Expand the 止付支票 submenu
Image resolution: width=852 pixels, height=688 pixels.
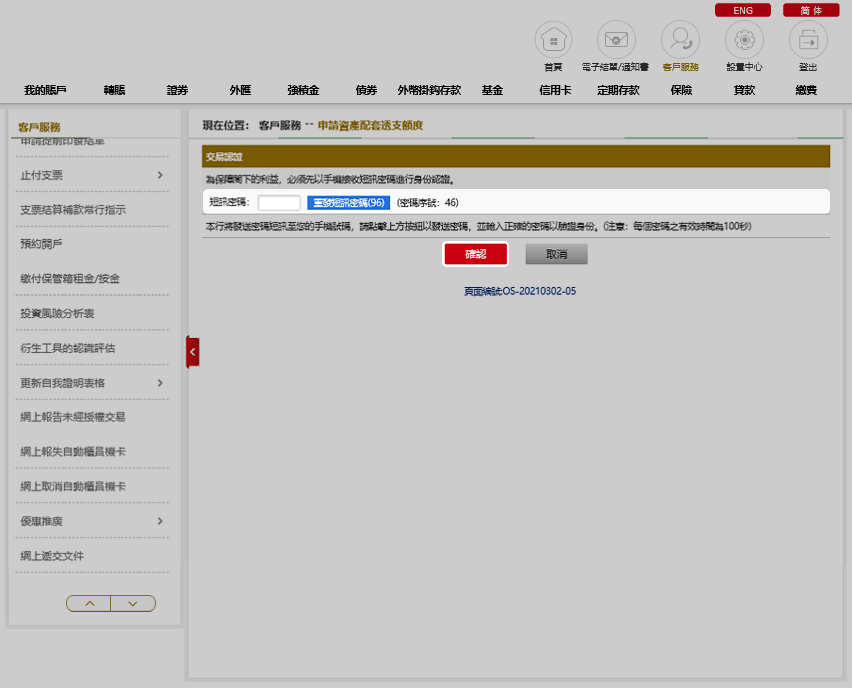[x=160, y=176]
